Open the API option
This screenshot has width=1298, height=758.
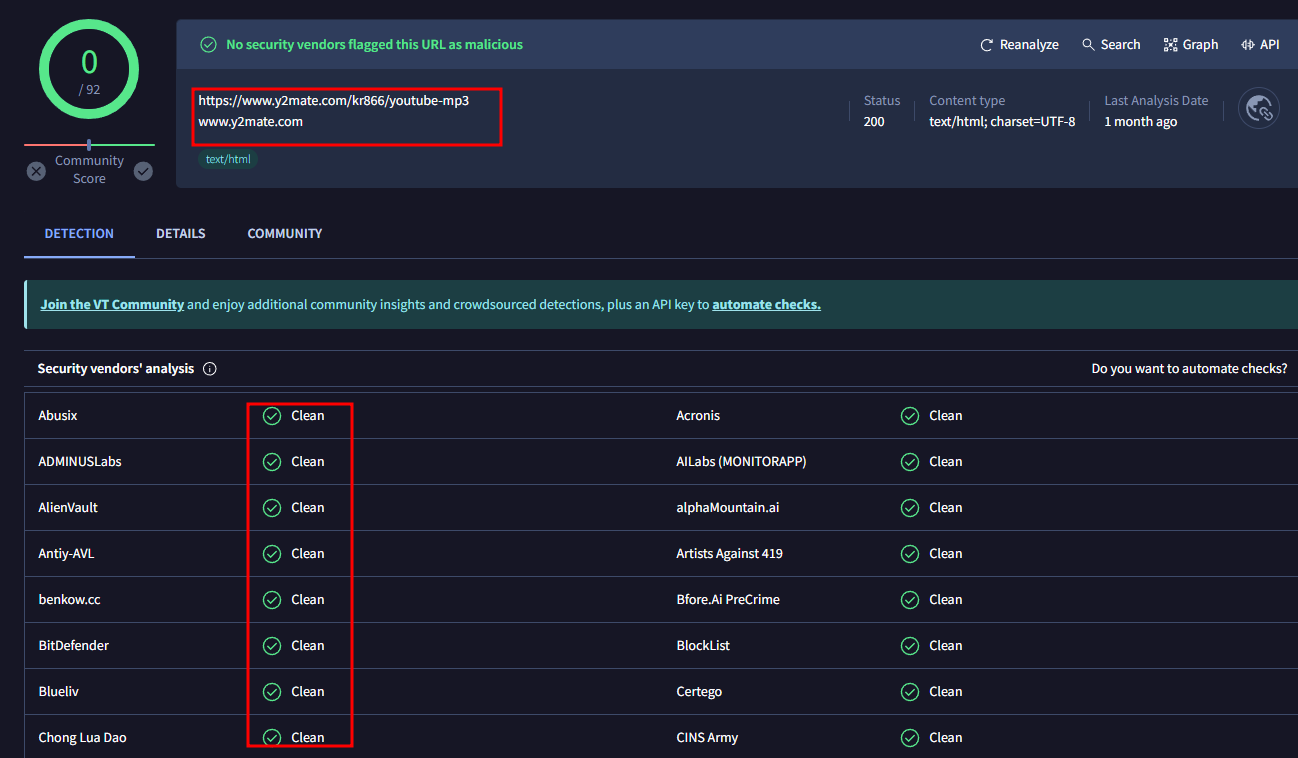click(x=1260, y=45)
